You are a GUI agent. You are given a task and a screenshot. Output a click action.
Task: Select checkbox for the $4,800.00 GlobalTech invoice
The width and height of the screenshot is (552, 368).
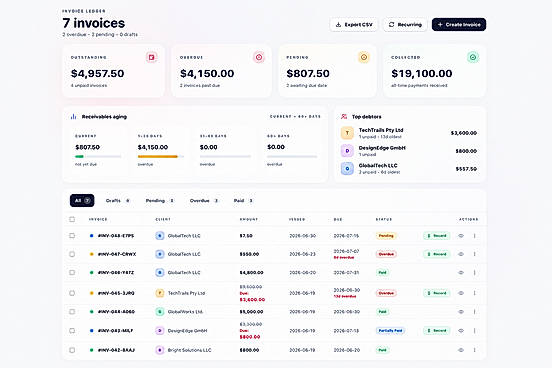(x=72, y=273)
